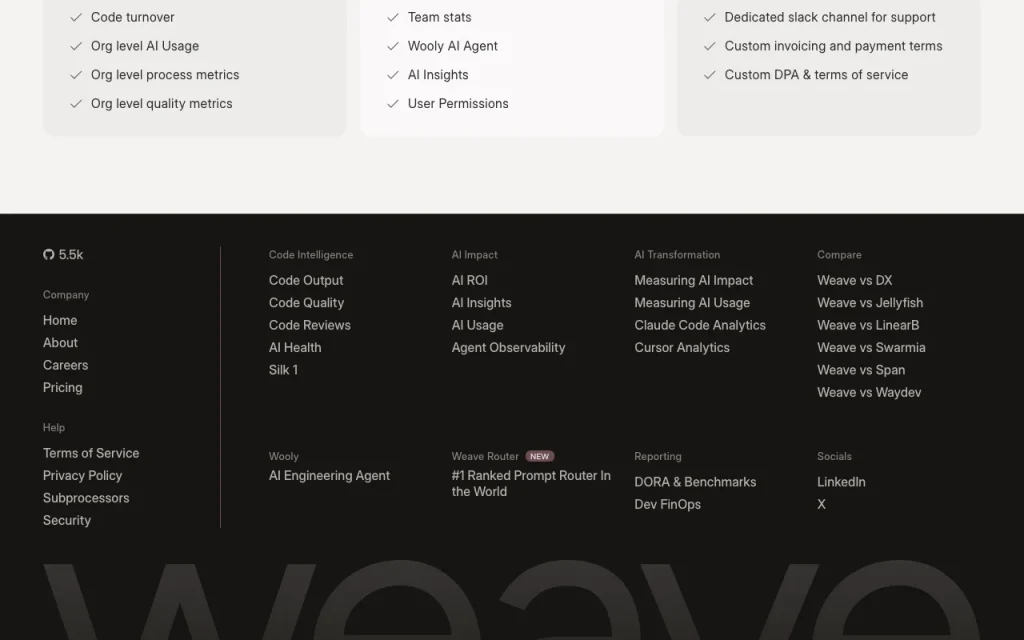Click the 'Team stats' feature text
1024x640 pixels.
(440, 18)
